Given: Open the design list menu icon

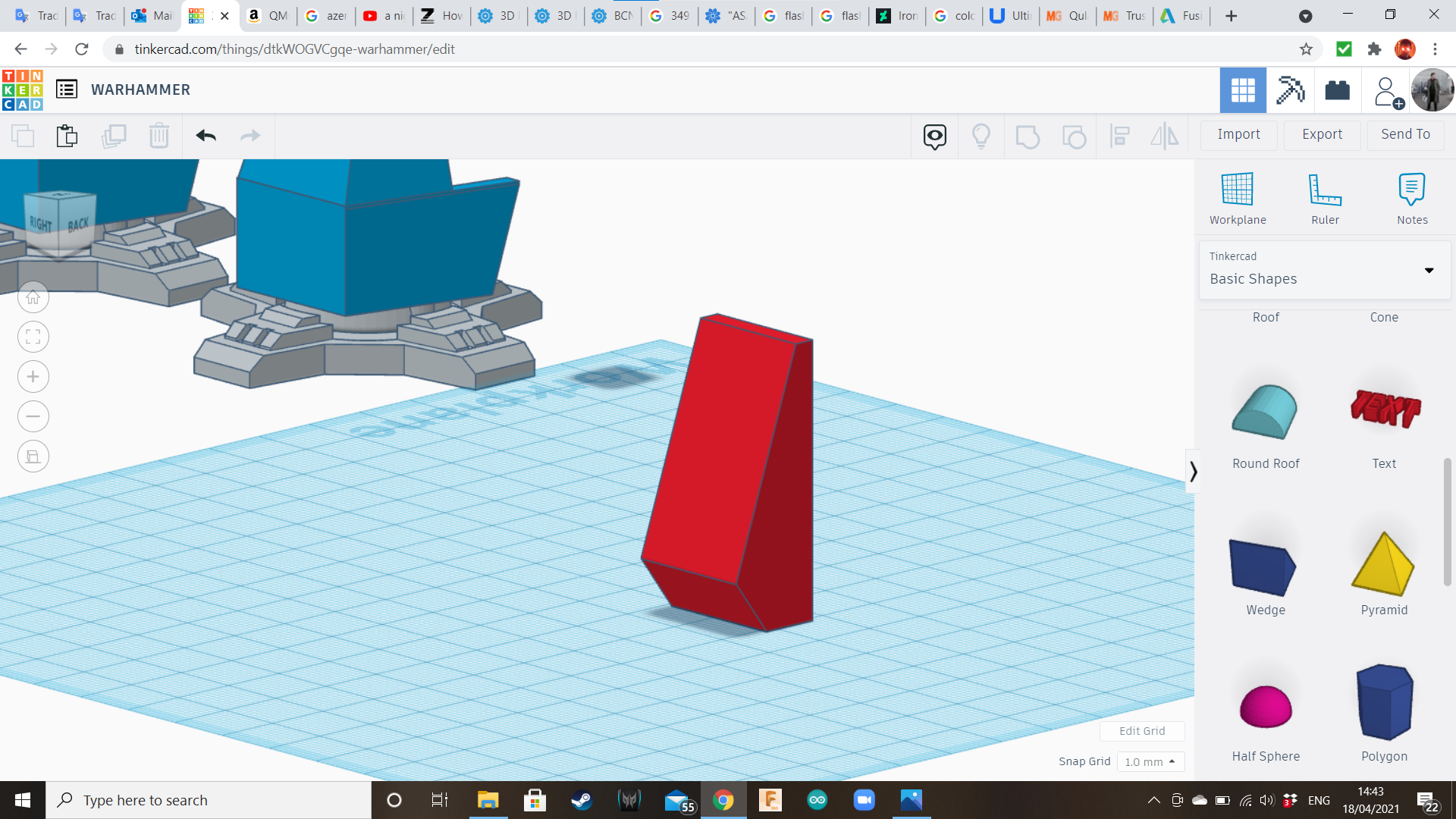Looking at the screenshot, I should (67, 89).
